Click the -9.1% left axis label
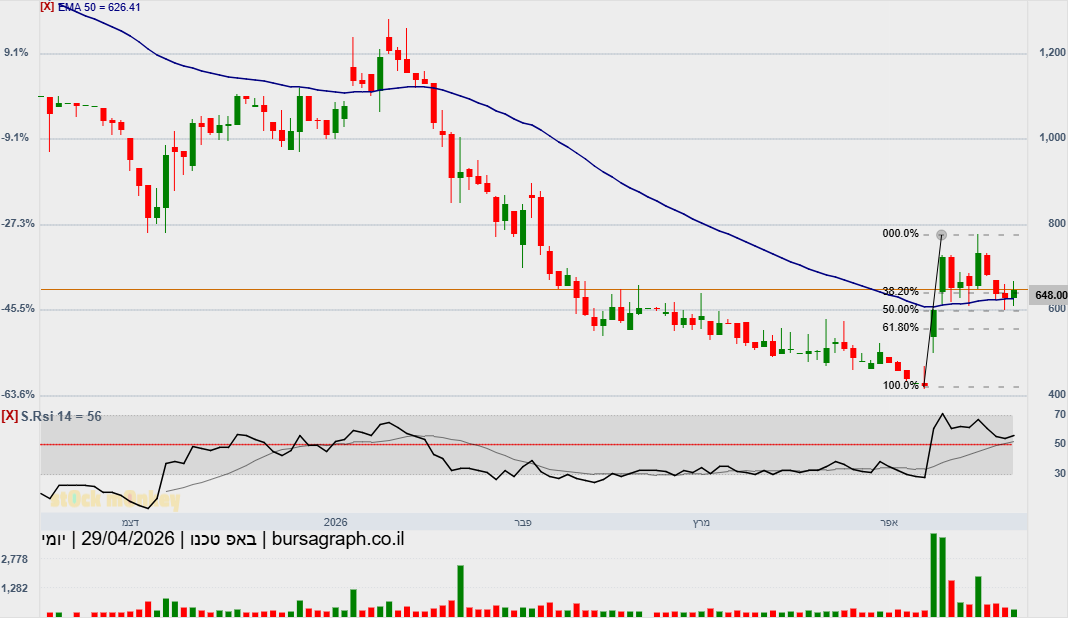This screenshot has width=1068, height=618. [x=15, y=138]
